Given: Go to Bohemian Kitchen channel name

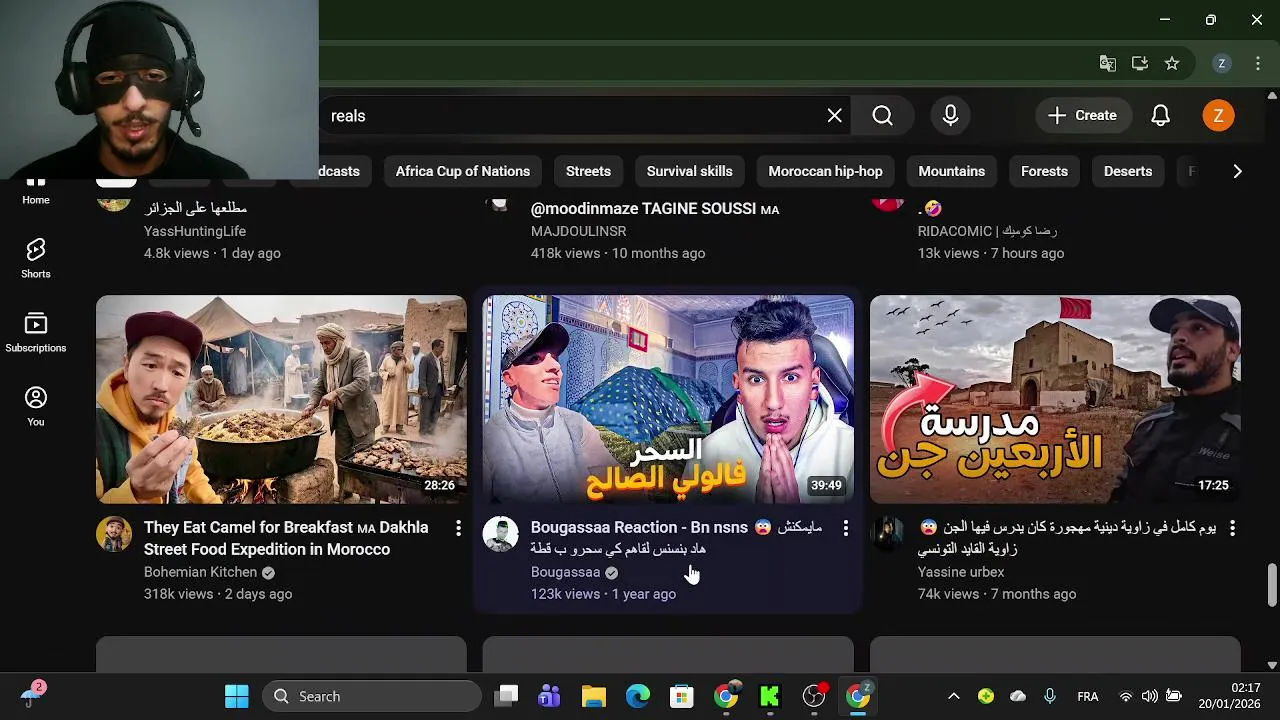Looking at the screenshot, I should pyautogui.click(x=200, y=572).
